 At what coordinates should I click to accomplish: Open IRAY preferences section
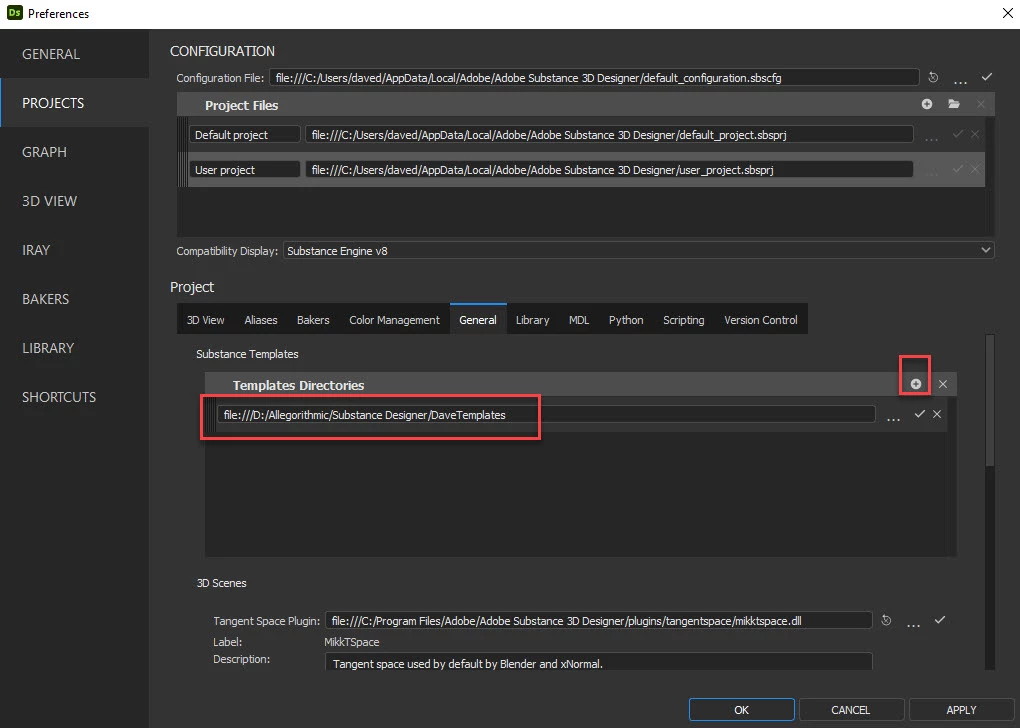[74, 250]
